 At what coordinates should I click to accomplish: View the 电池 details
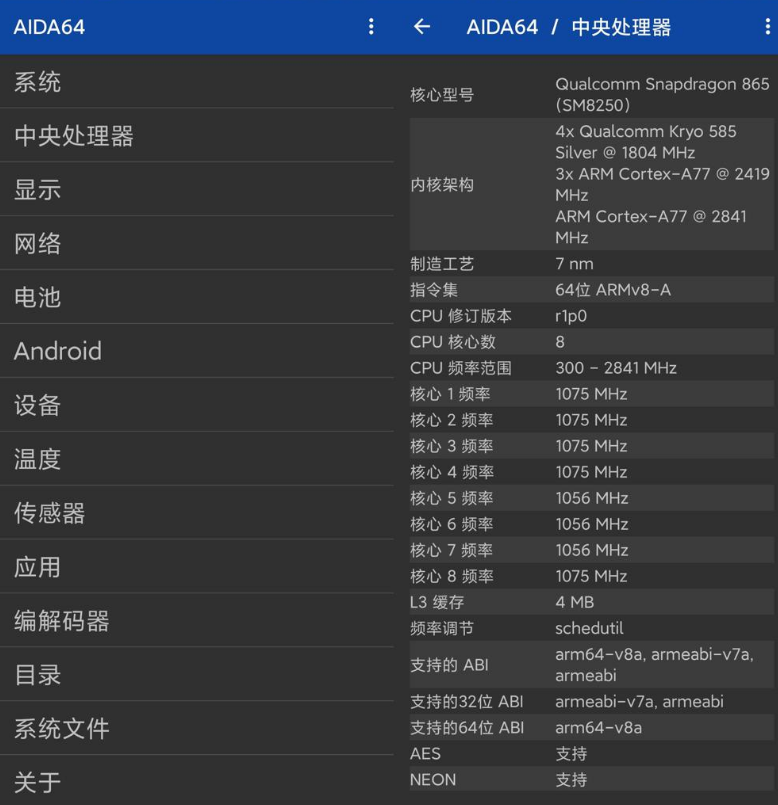pyautogui.click(x=196, y=298)
